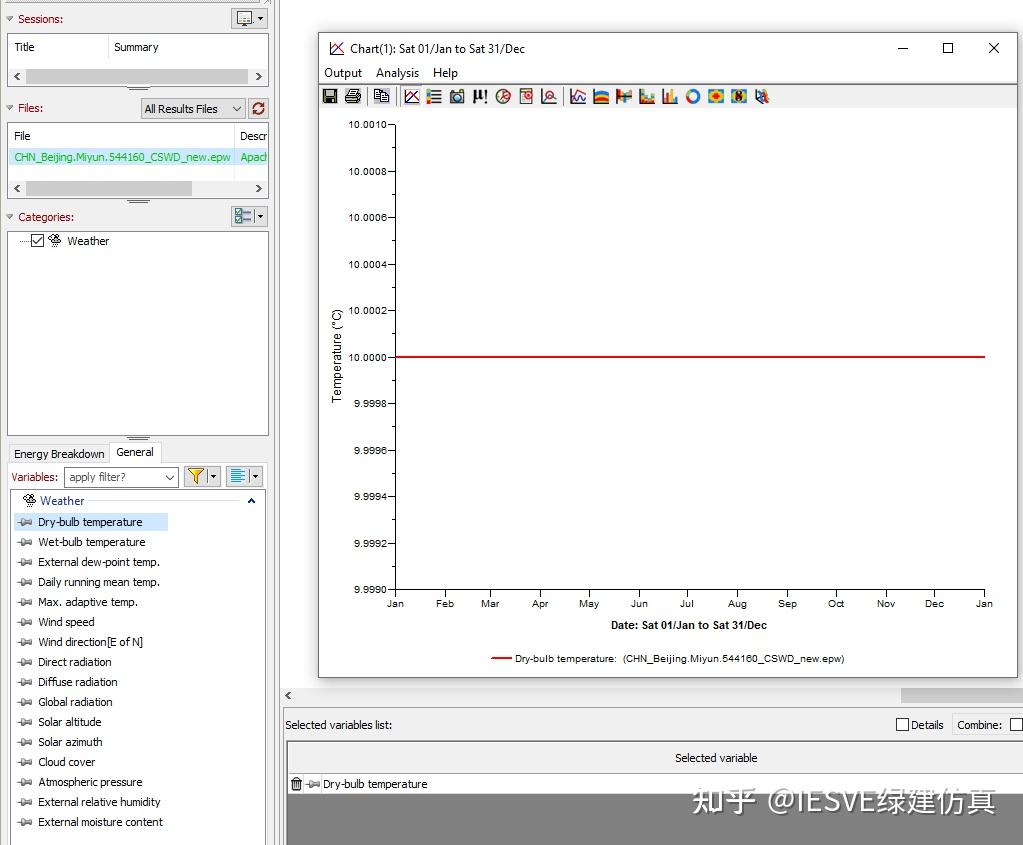Switch to the General tab
Screen dimensions: 1023x845
click(135, 452)
